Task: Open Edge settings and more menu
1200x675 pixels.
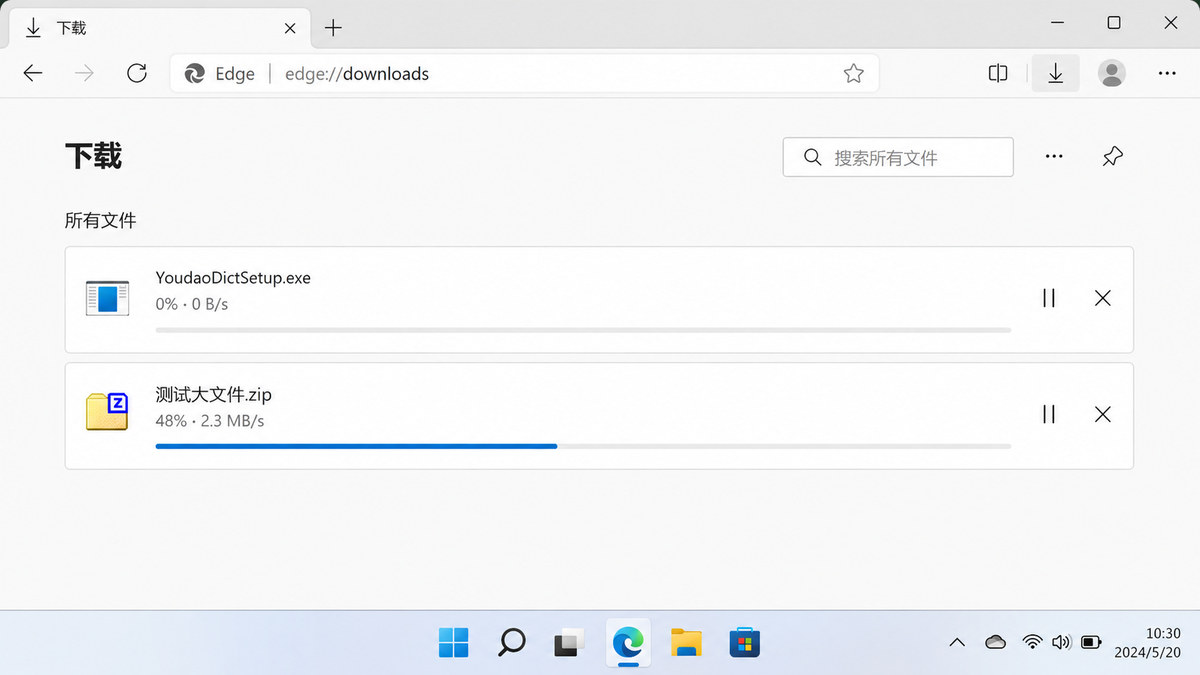Action: 1167,73
